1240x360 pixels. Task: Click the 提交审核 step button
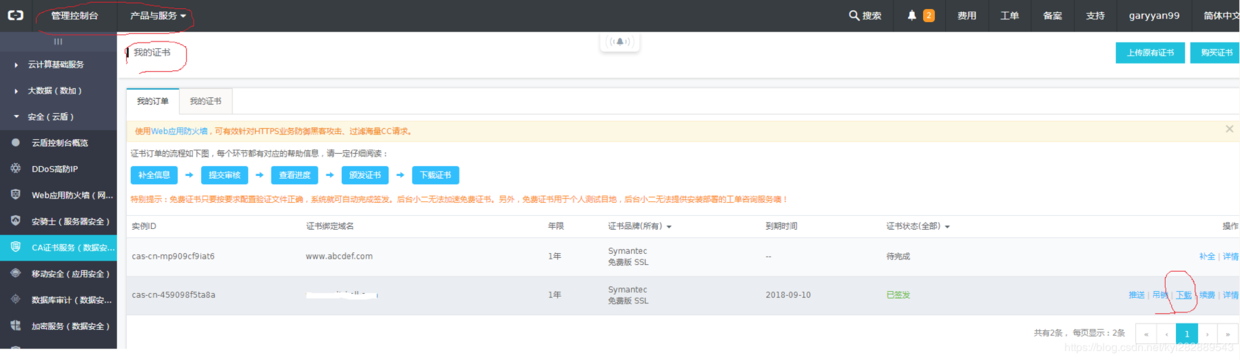[x=224, y=175]
